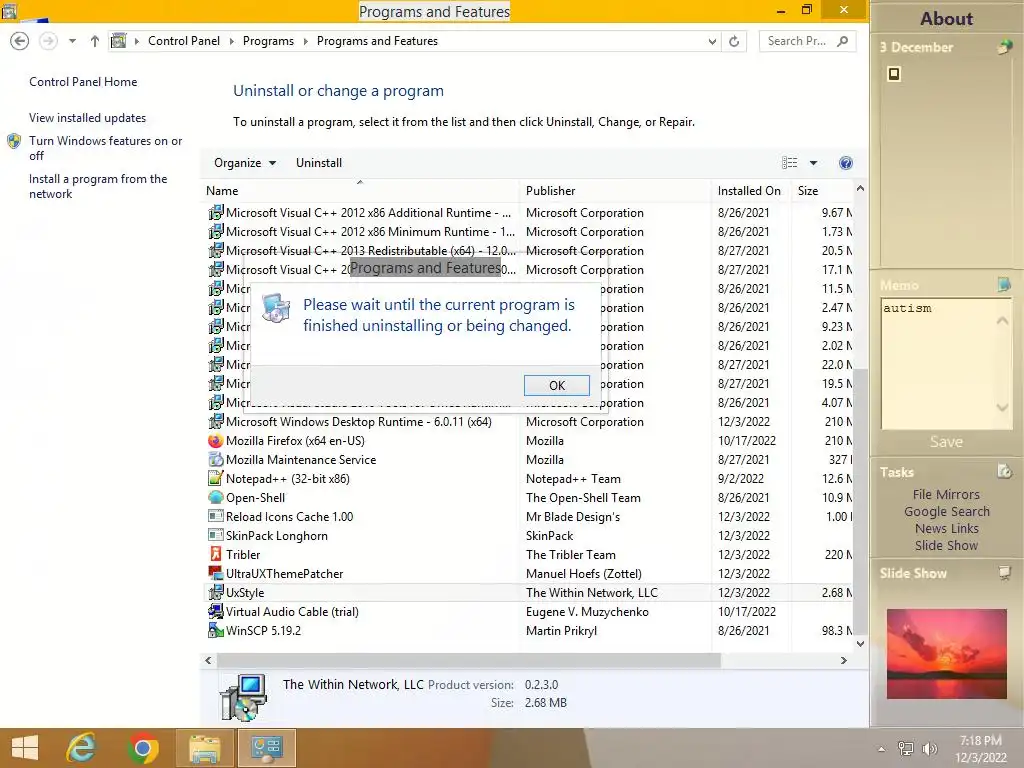Screen dimensions: 1024x768
Task: Click the horizontal scrollbar left arrow
Action: click(208, 660)
